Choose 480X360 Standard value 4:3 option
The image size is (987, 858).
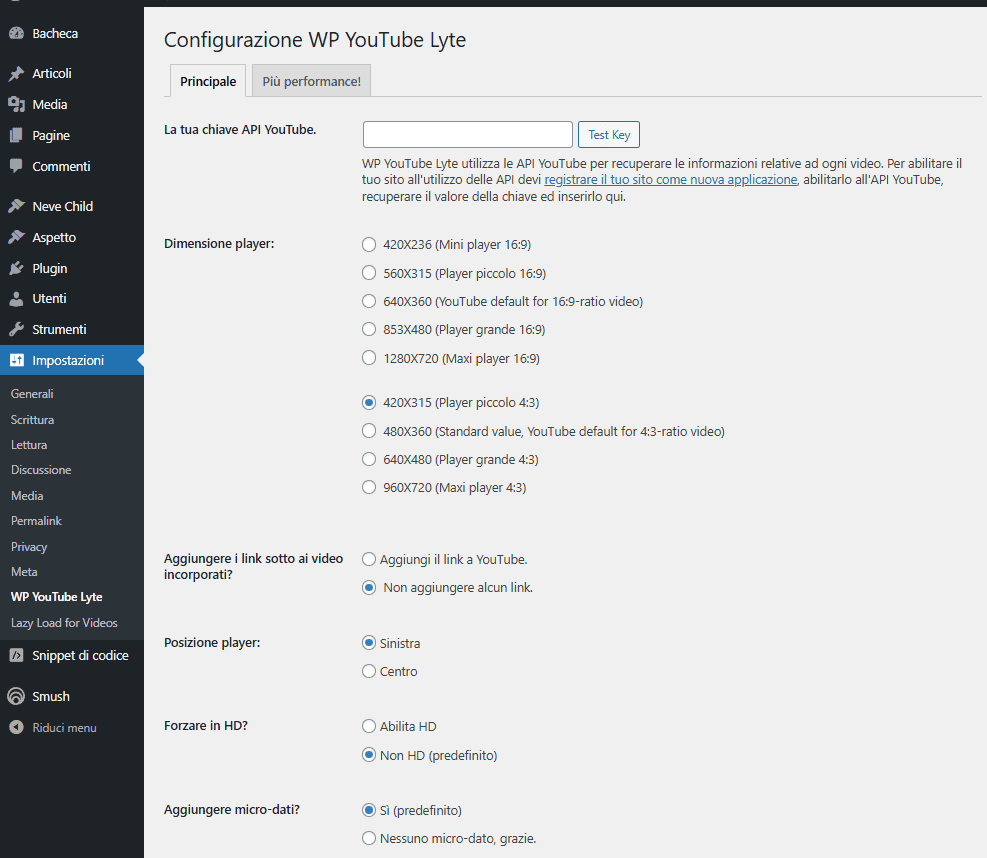[x=369, y=431]
